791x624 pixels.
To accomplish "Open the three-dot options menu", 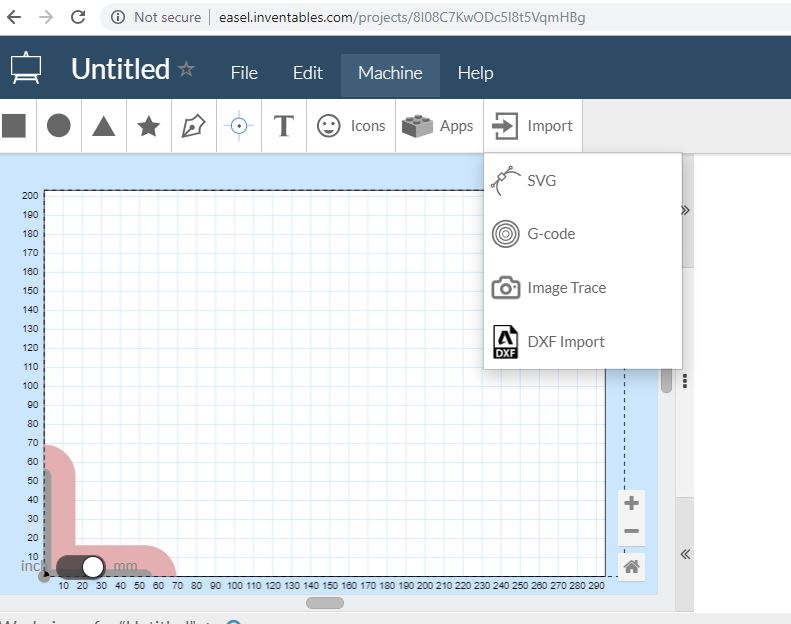I will [685, 381].
